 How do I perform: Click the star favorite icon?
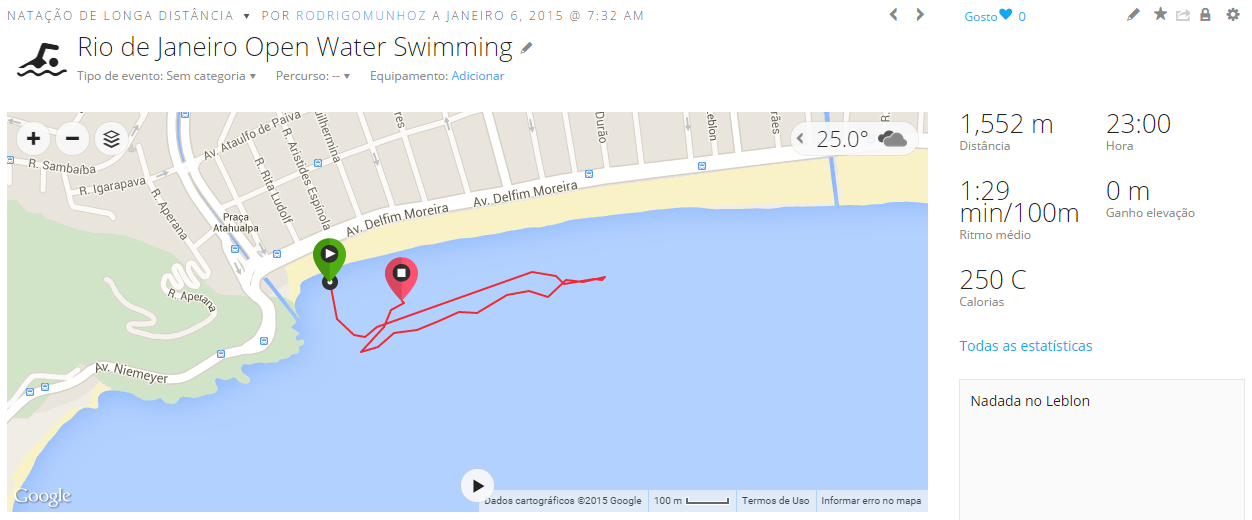click(x=1160, y=15)
